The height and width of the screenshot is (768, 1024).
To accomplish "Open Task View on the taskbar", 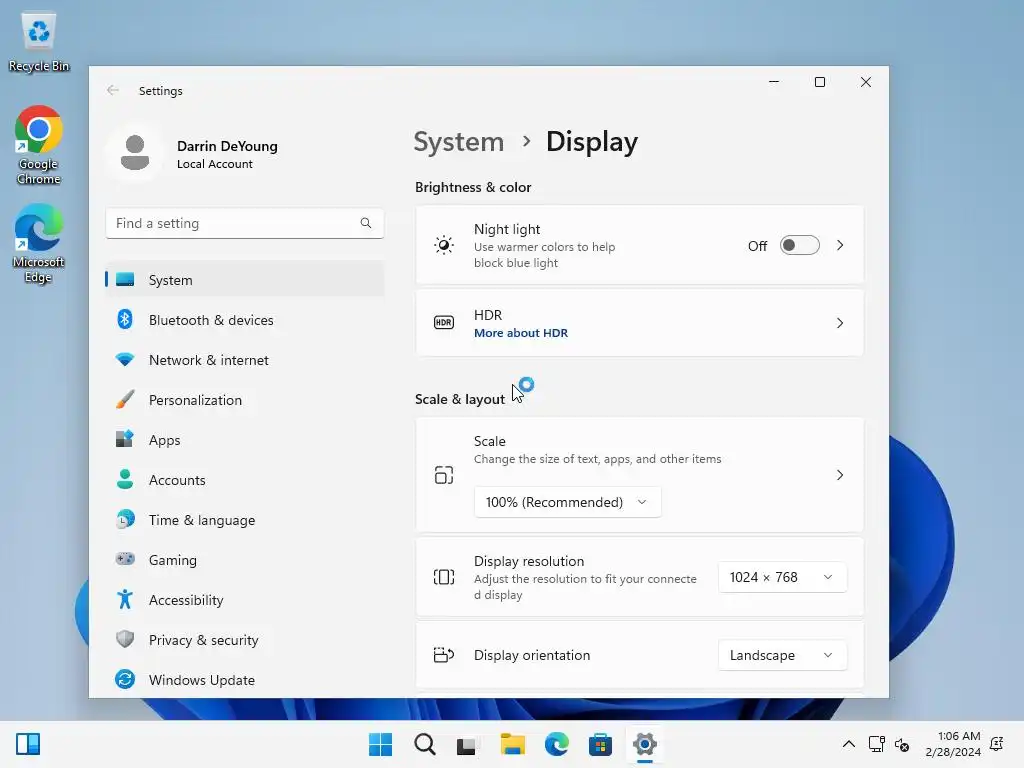I will pyautogui.click(x=468, y=744).
